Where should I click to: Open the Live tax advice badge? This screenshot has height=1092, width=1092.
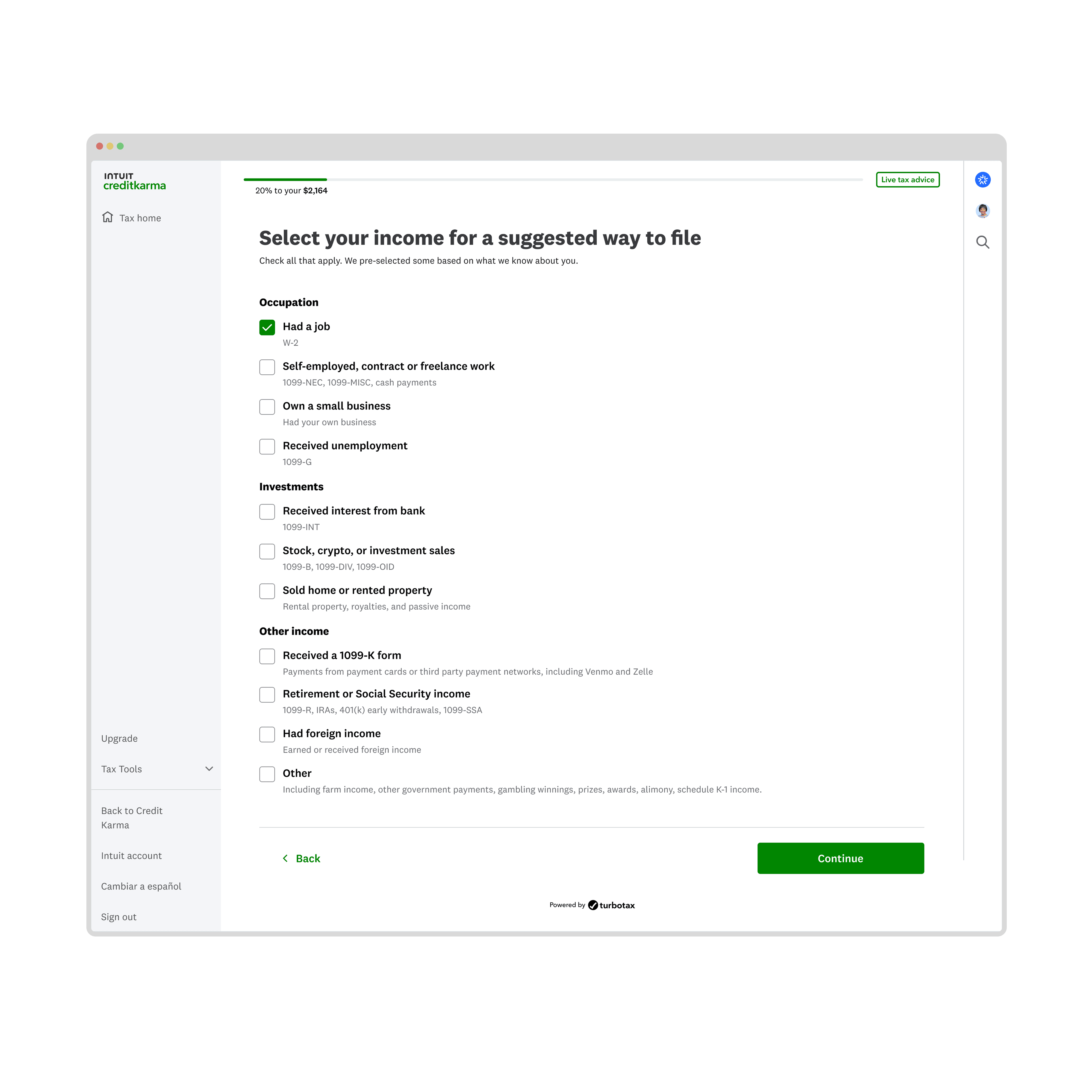coord(908,180)
